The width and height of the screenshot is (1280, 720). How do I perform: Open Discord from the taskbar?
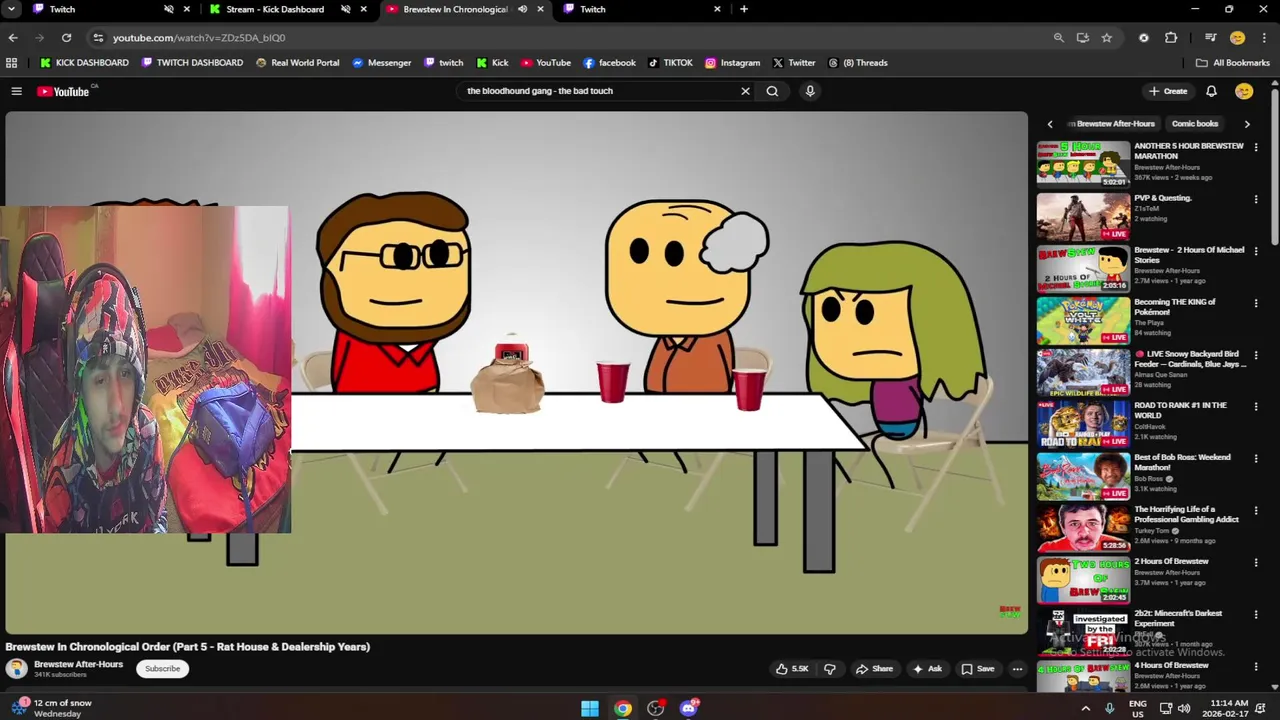pos(689,708)
